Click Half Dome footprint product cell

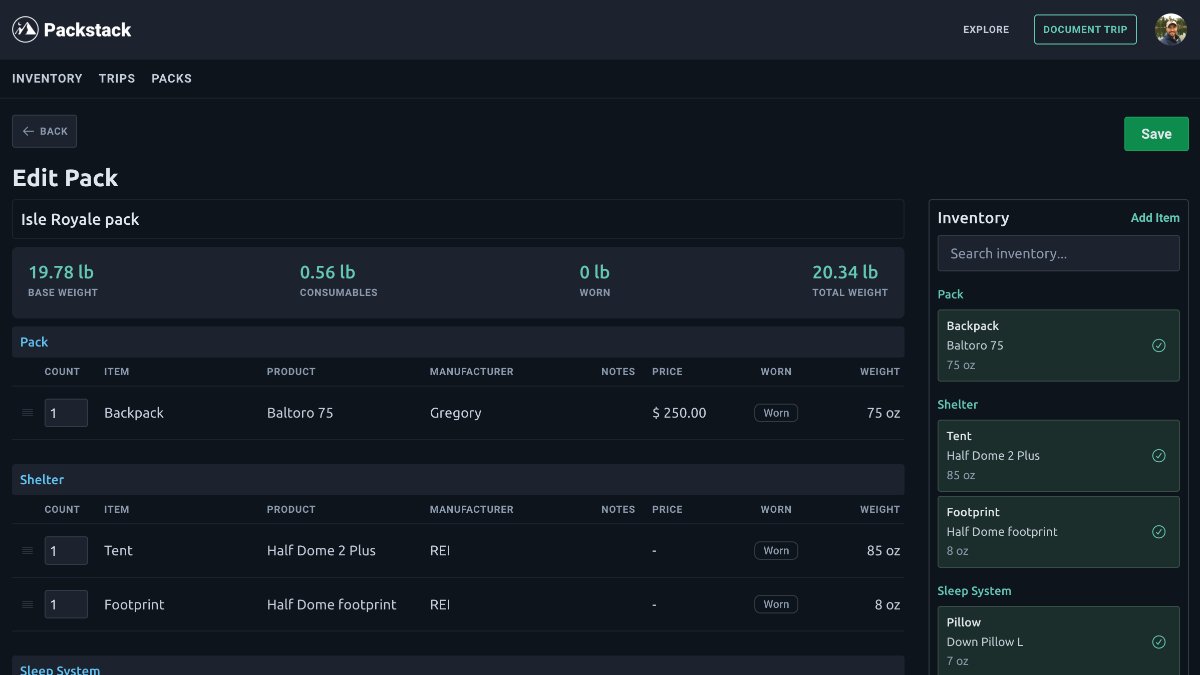click(332, 605)
